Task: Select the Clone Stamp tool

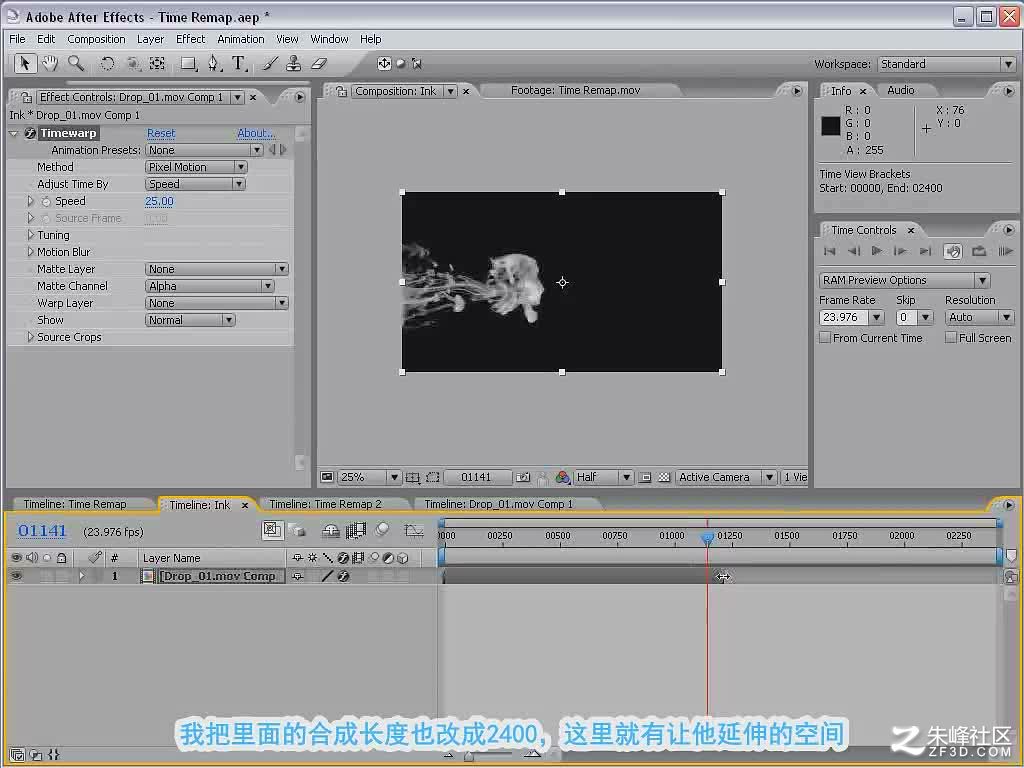Action: pyautogui.click(x=294, y=63)
